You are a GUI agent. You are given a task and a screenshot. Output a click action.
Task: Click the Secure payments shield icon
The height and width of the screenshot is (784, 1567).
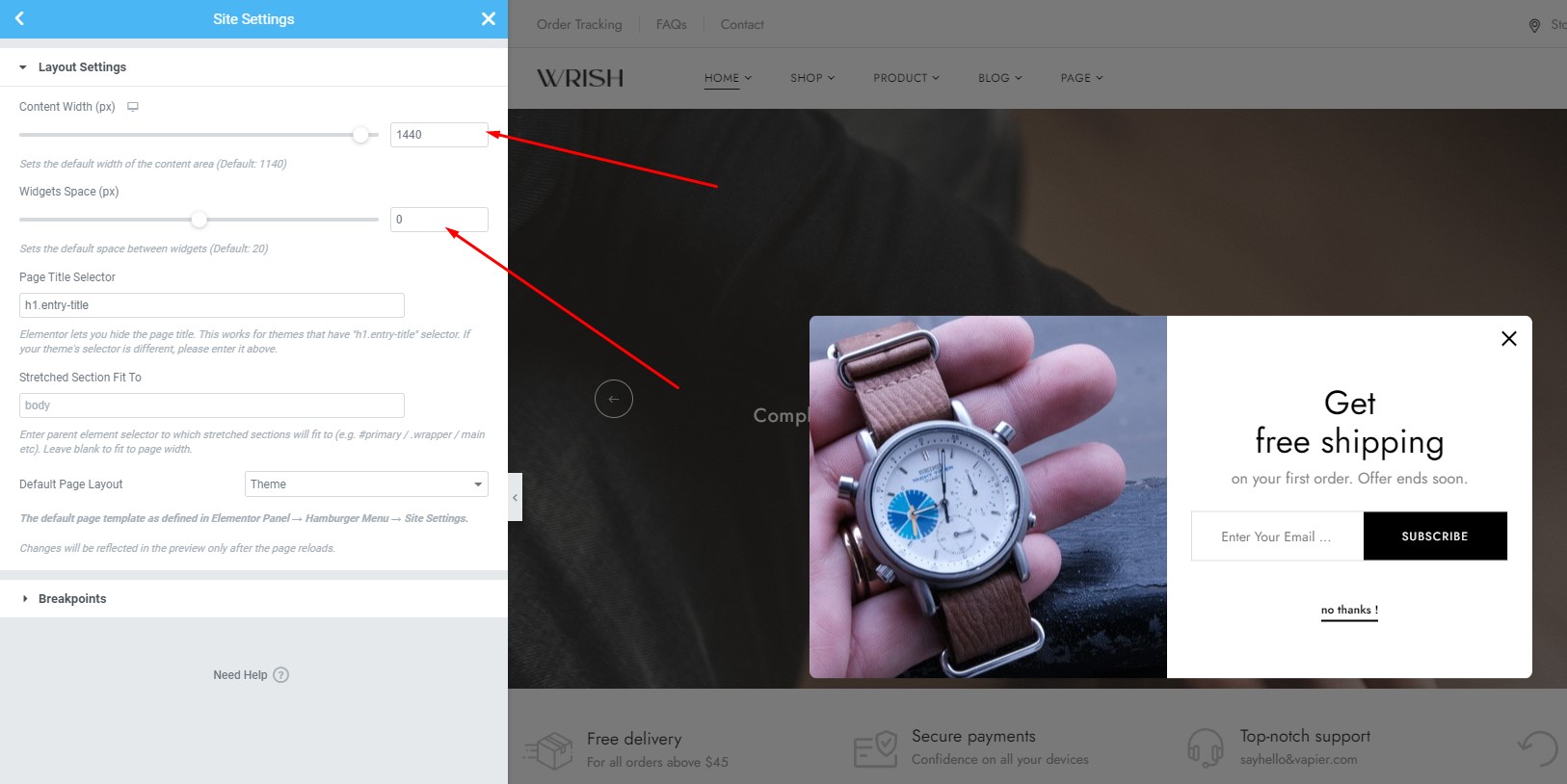click(x=875, y=748)
